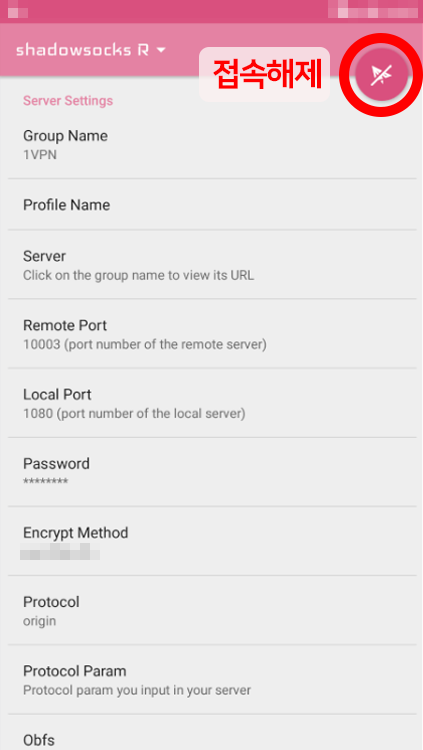Tap the paper-plane disconnect button
423x750 pixels.
click(381, 74)
